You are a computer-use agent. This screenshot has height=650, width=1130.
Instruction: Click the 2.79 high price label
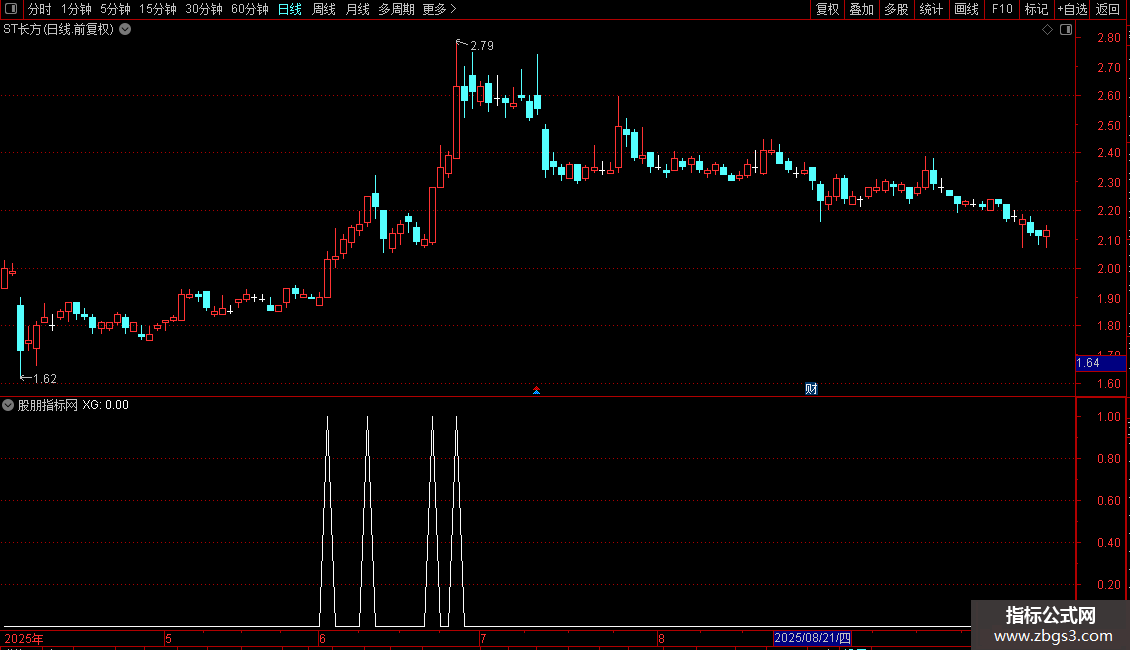pos(481,45)
